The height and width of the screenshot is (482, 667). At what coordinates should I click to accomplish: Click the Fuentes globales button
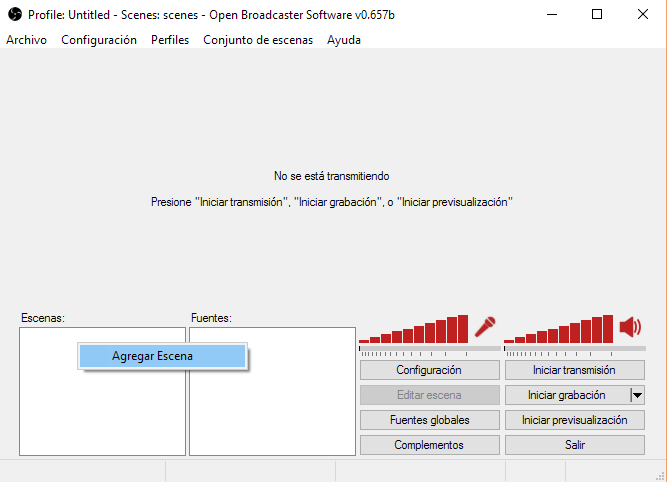(430, 420)
